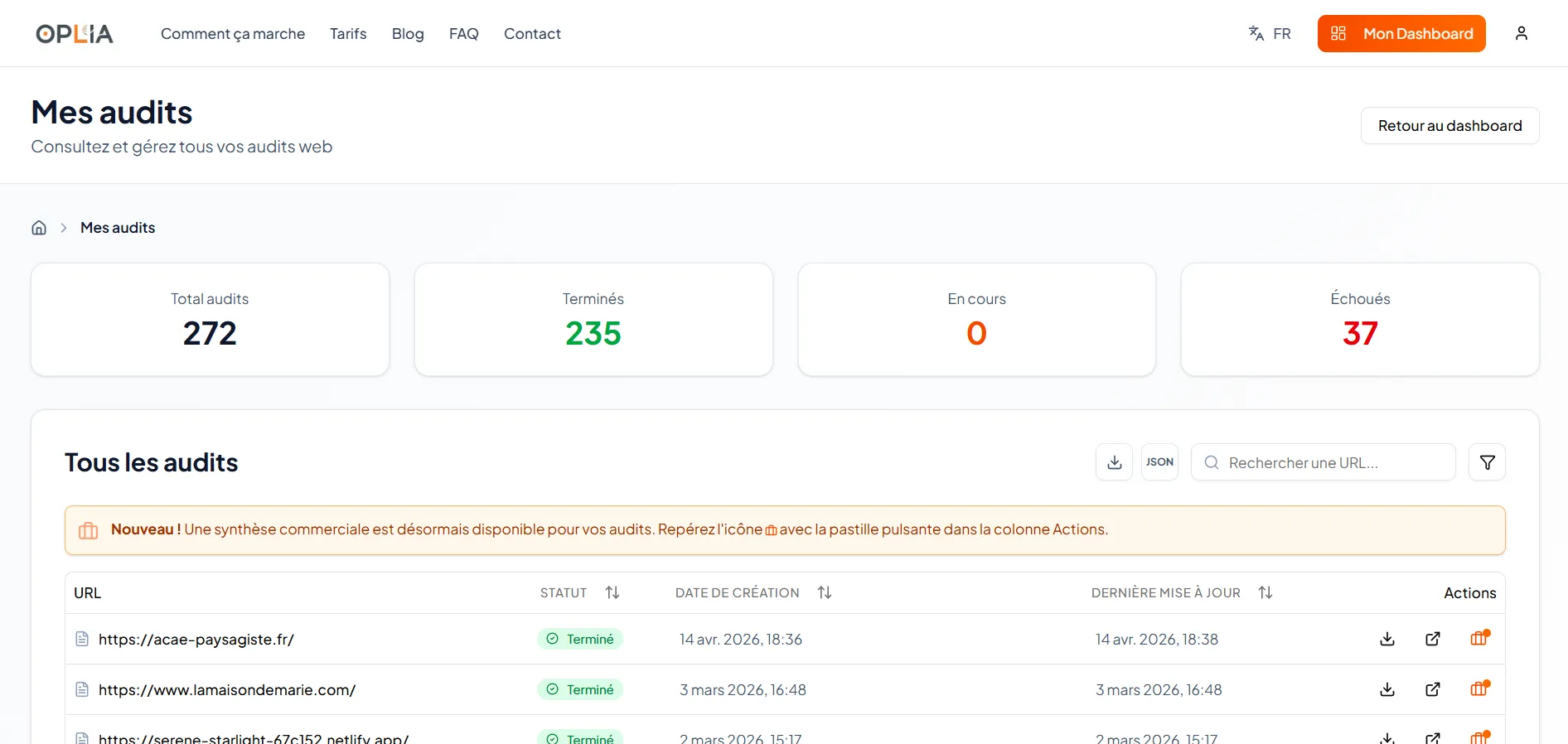The height and width of the screenshot is (744, 1568).
Task: Click the home breadcrumb icon
Action: click(x=39, y=228)
